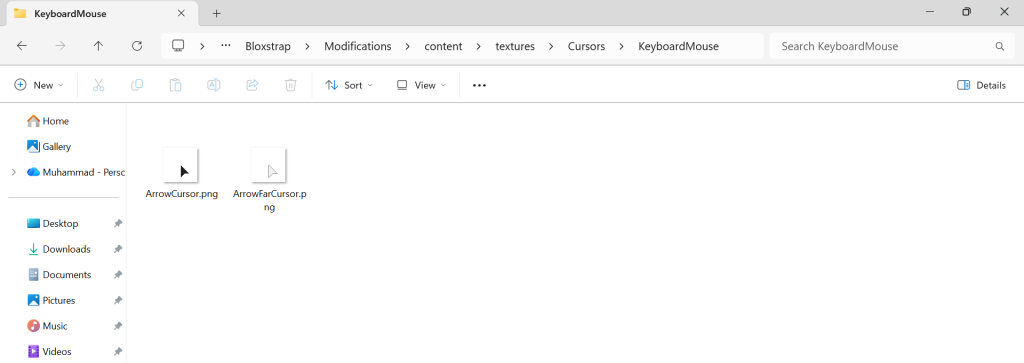Click pin icon next to Videos
The width and height of the screenshot is (1024, 363).
pos(118,351)
